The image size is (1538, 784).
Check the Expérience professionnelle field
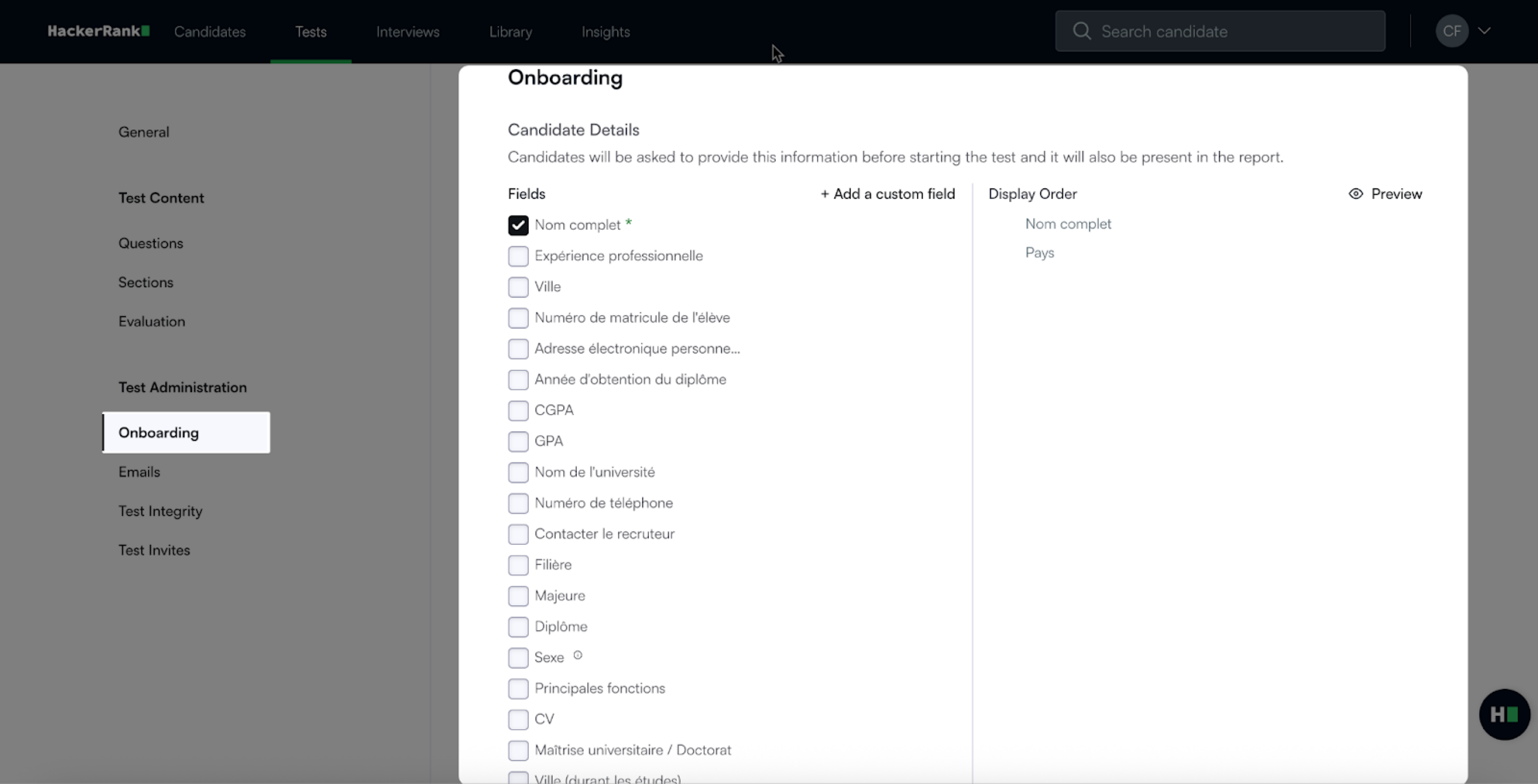(x=518, y=257)
